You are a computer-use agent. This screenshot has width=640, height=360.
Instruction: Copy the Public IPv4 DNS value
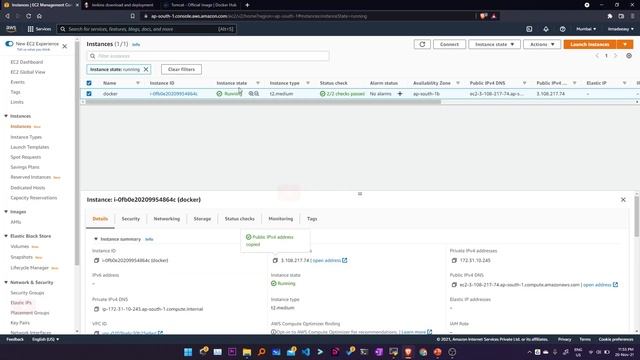click(454, 285)
